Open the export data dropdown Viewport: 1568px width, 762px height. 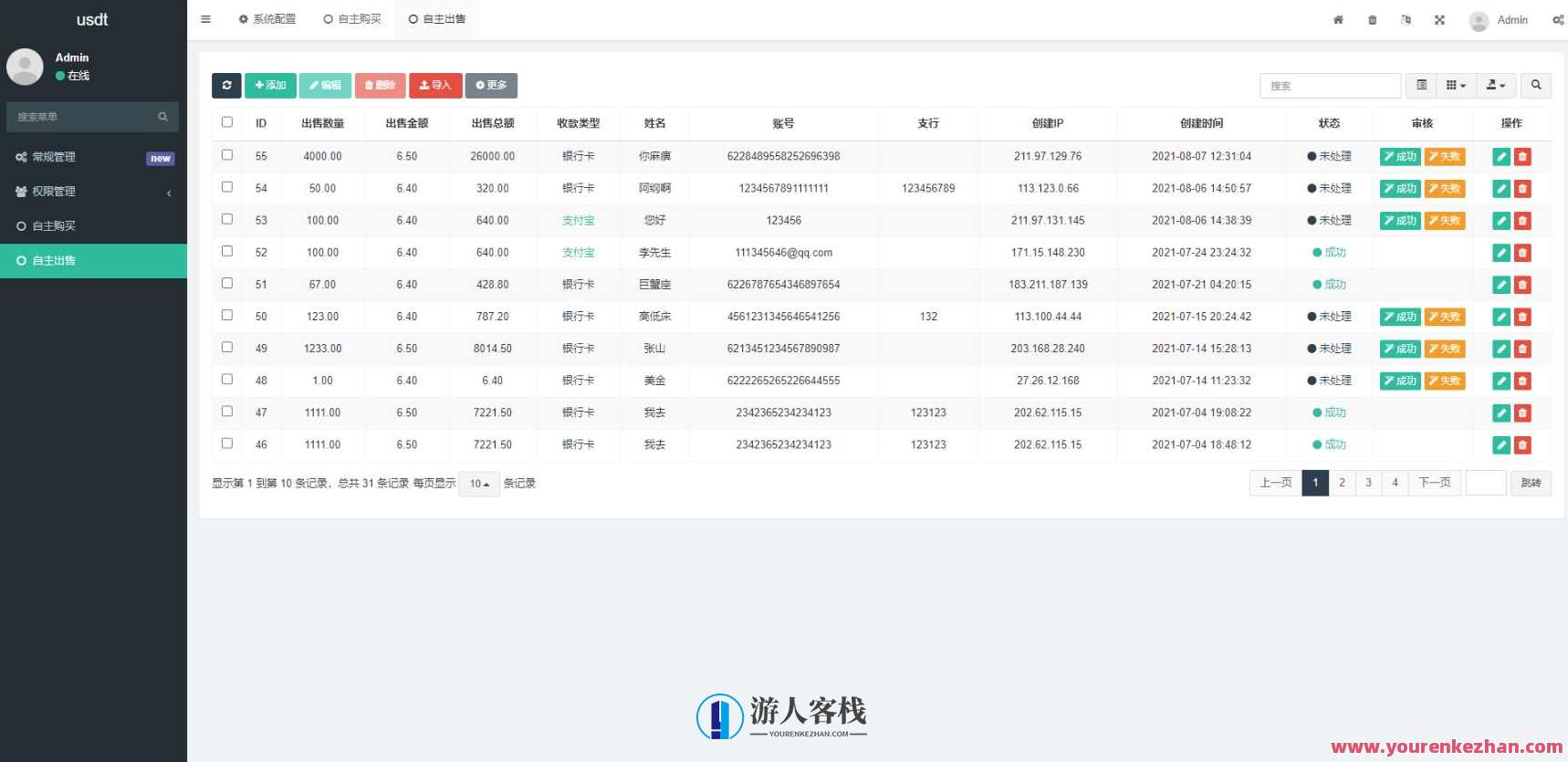click(1496, 85)
